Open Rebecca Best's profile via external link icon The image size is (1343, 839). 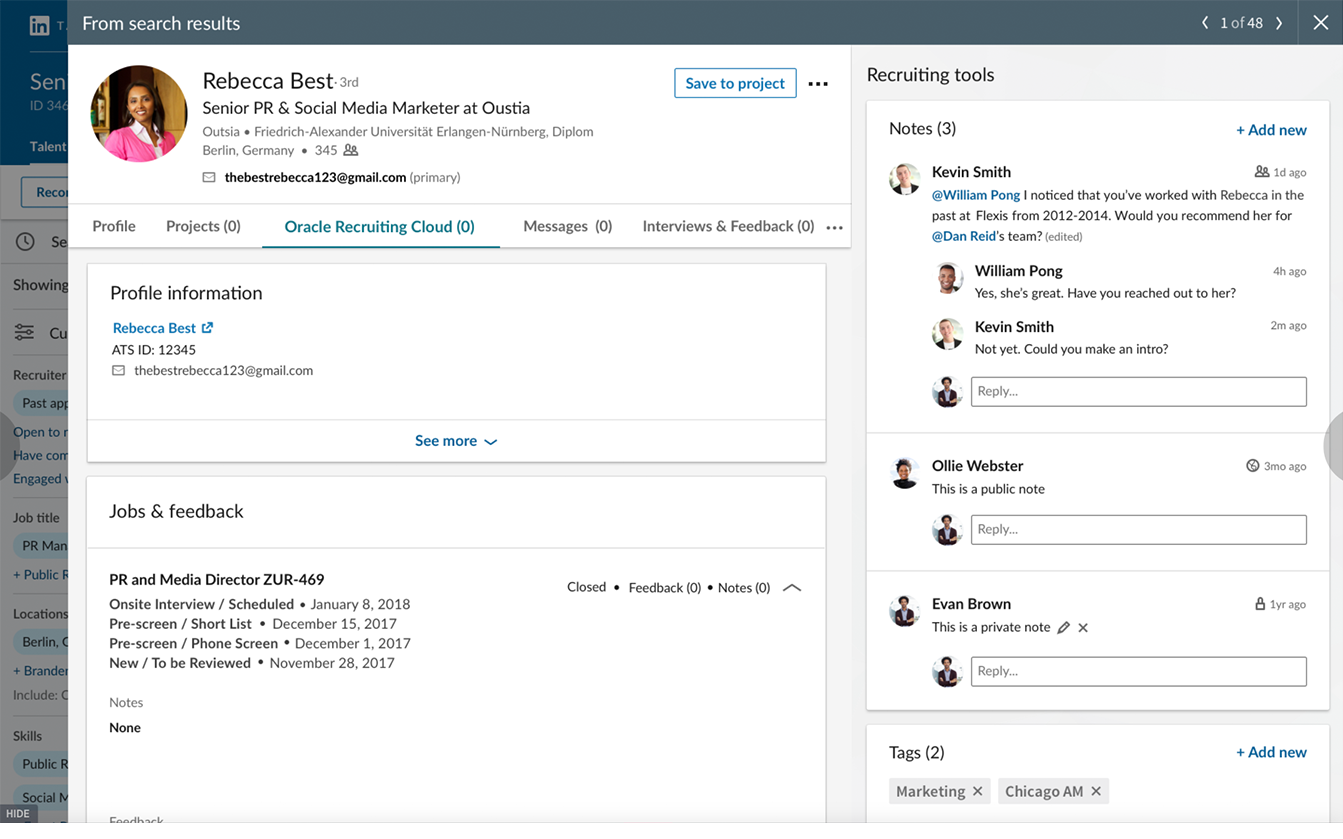pos(207,327)
